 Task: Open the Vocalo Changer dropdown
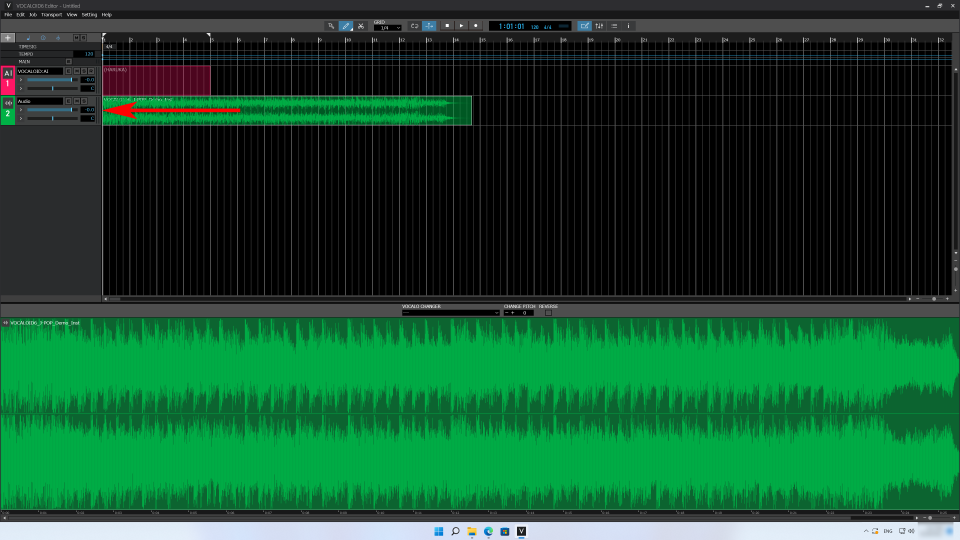click(450, 313)
